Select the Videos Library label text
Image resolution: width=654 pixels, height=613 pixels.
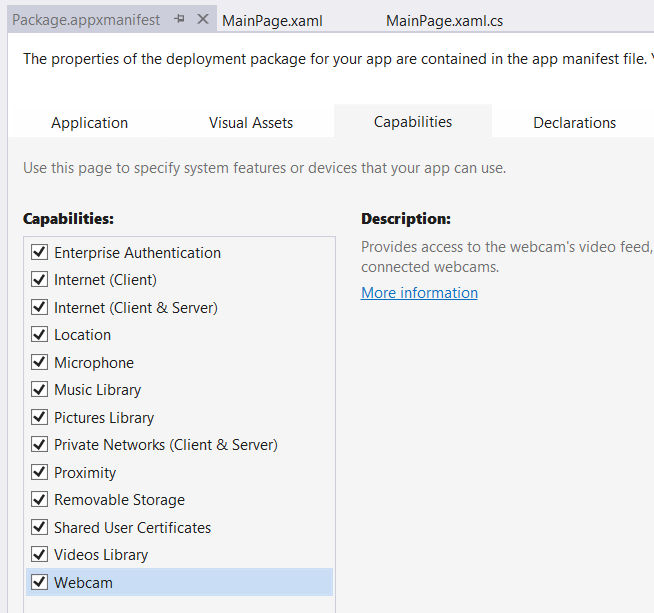coord(101,555)
